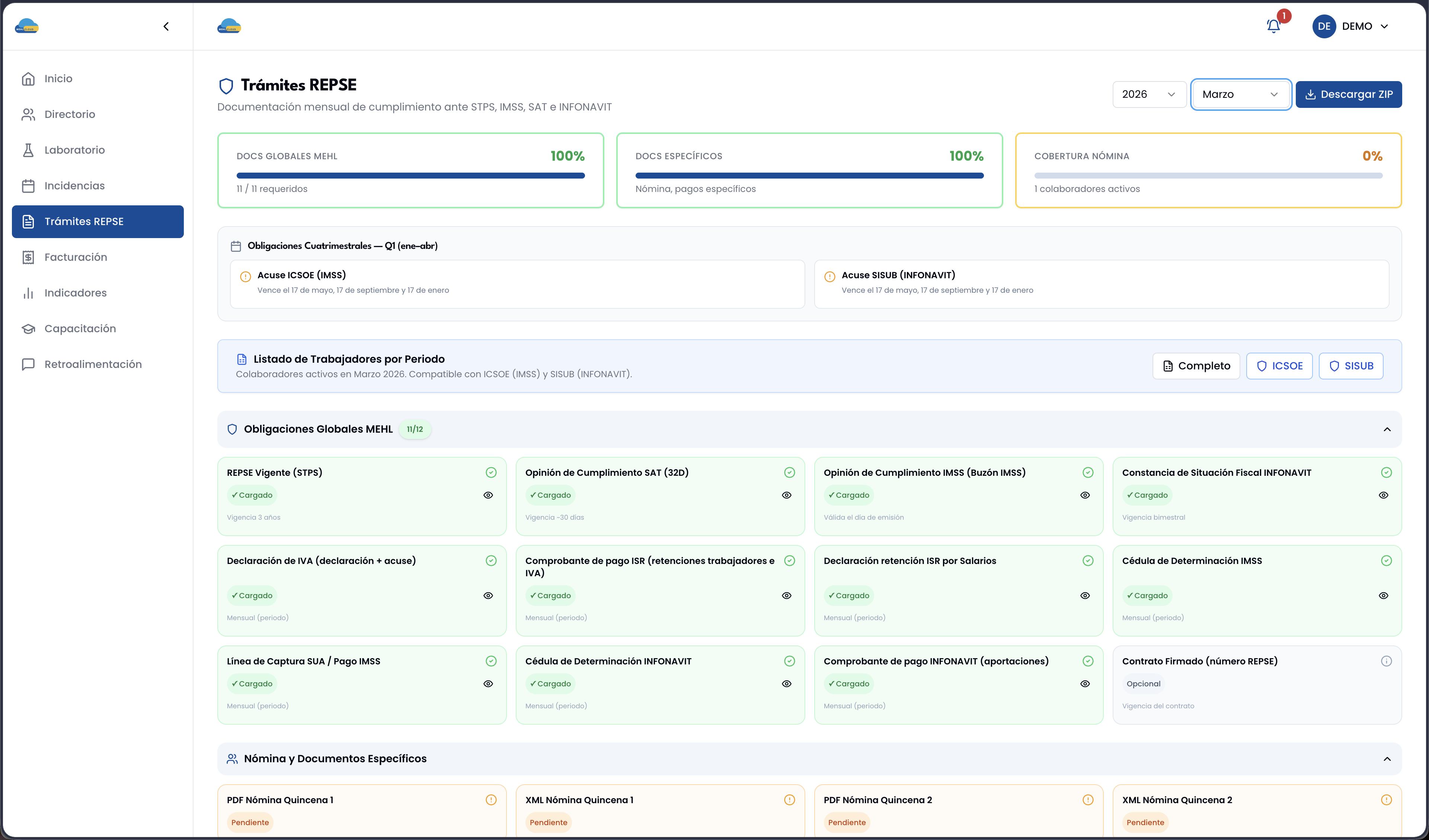1429x840 pixels.
Task: Open Directorio in sidebar
Action: 97,115
